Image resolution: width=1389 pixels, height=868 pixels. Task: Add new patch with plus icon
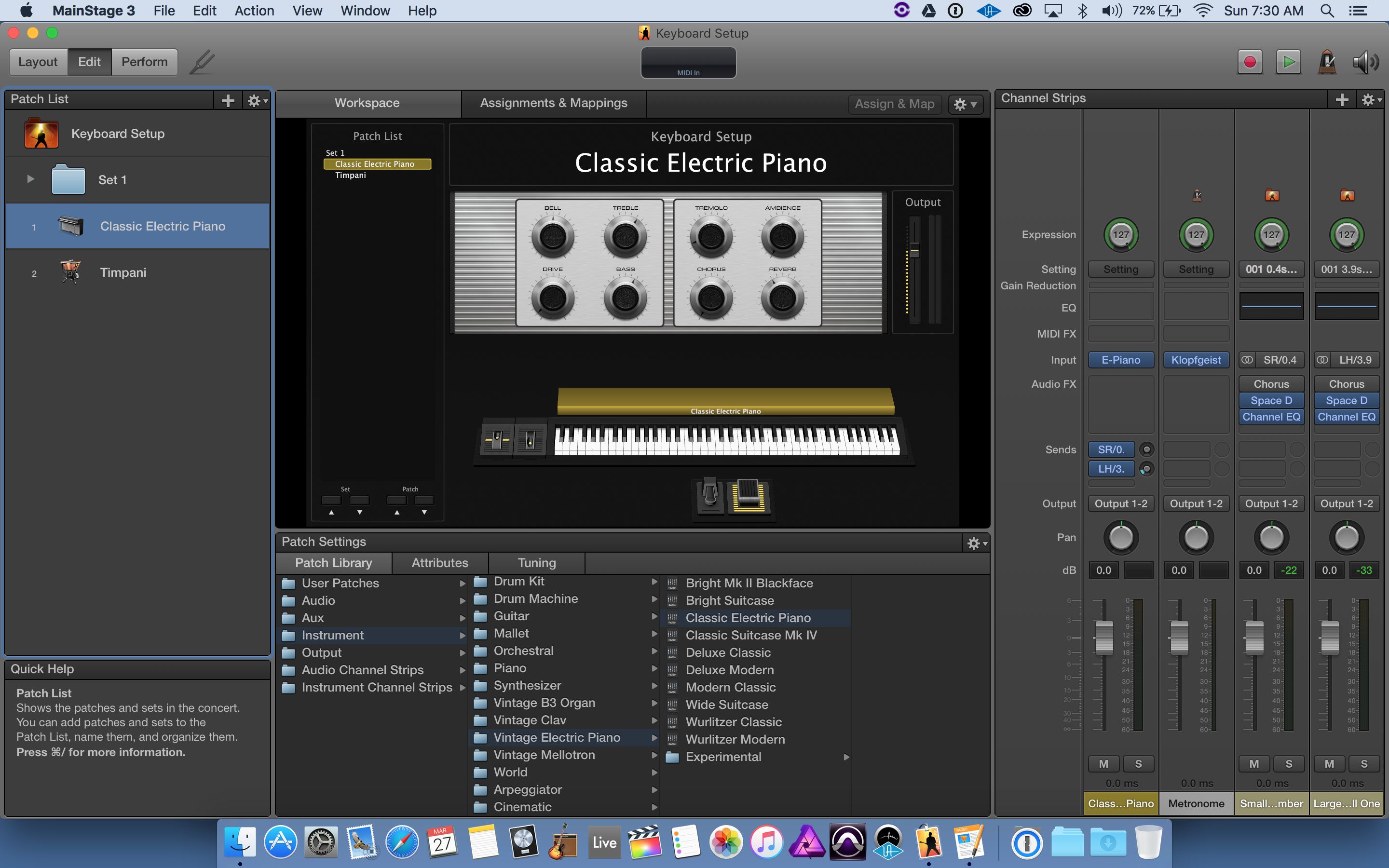tap(228, 100)
